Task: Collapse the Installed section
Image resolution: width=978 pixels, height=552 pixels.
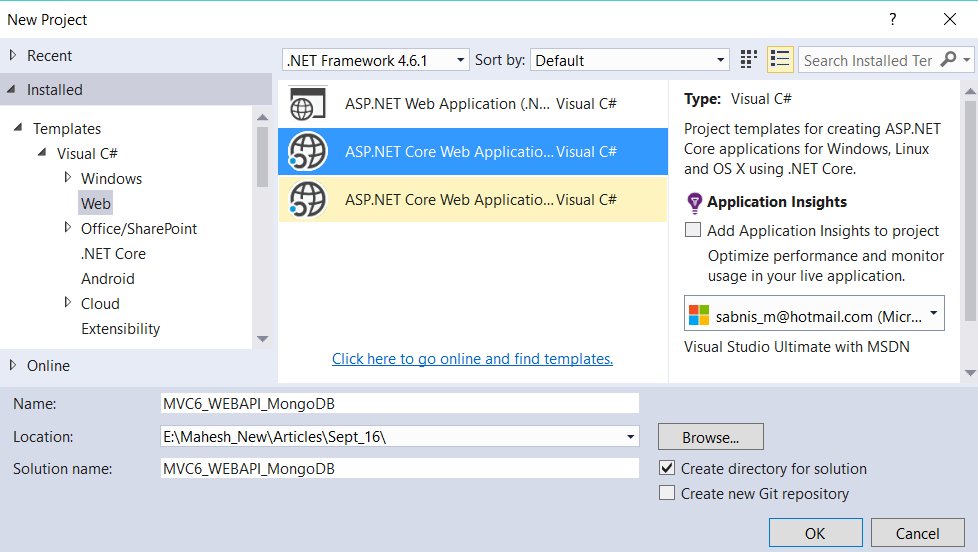Action: coord(11,89)
